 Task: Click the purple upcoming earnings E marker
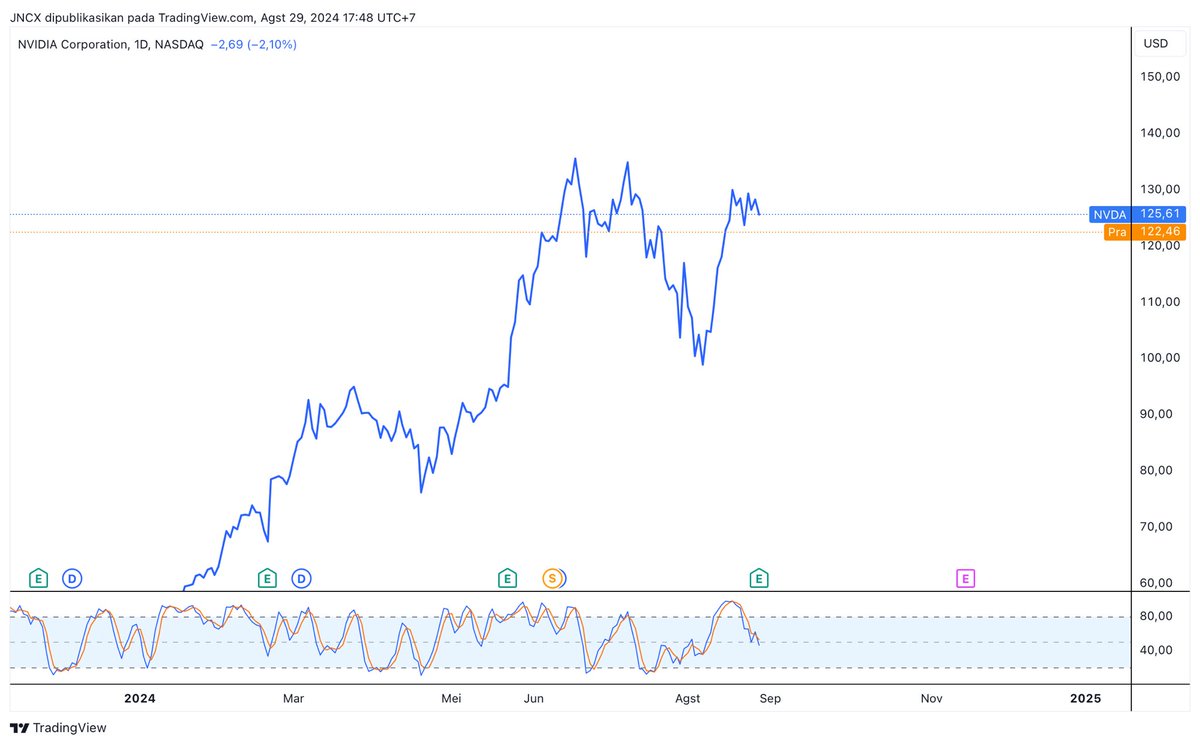(x=965, y=577)
